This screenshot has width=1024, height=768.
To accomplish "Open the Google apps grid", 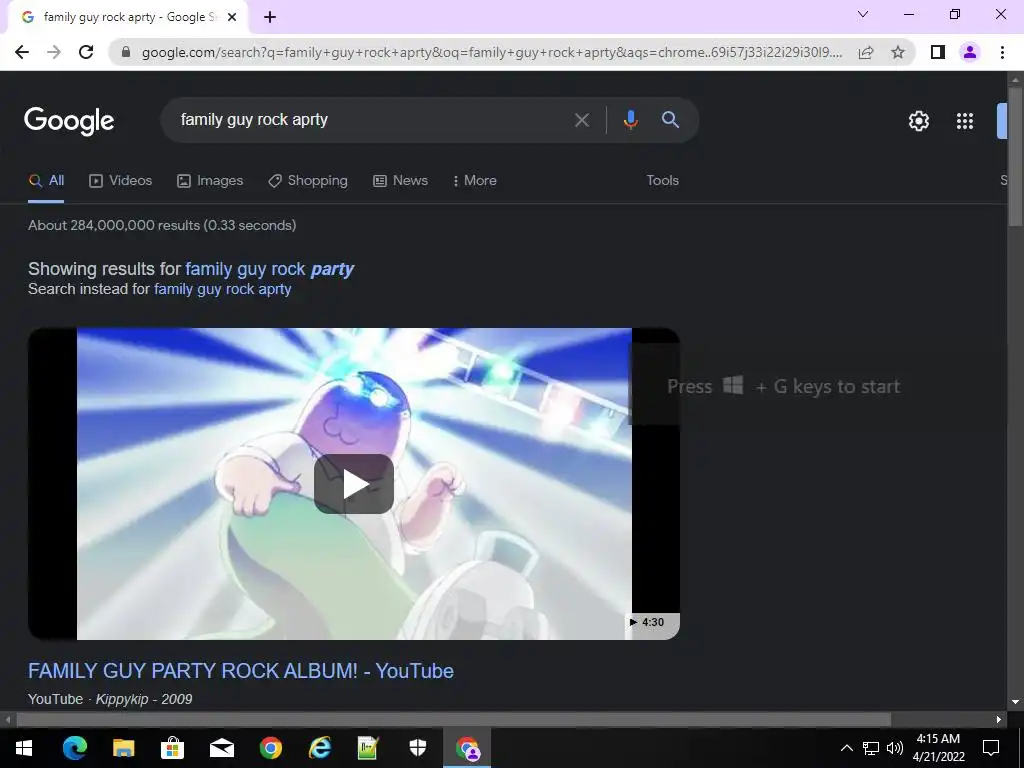I will pyautogui.click(x=965, y=121).
